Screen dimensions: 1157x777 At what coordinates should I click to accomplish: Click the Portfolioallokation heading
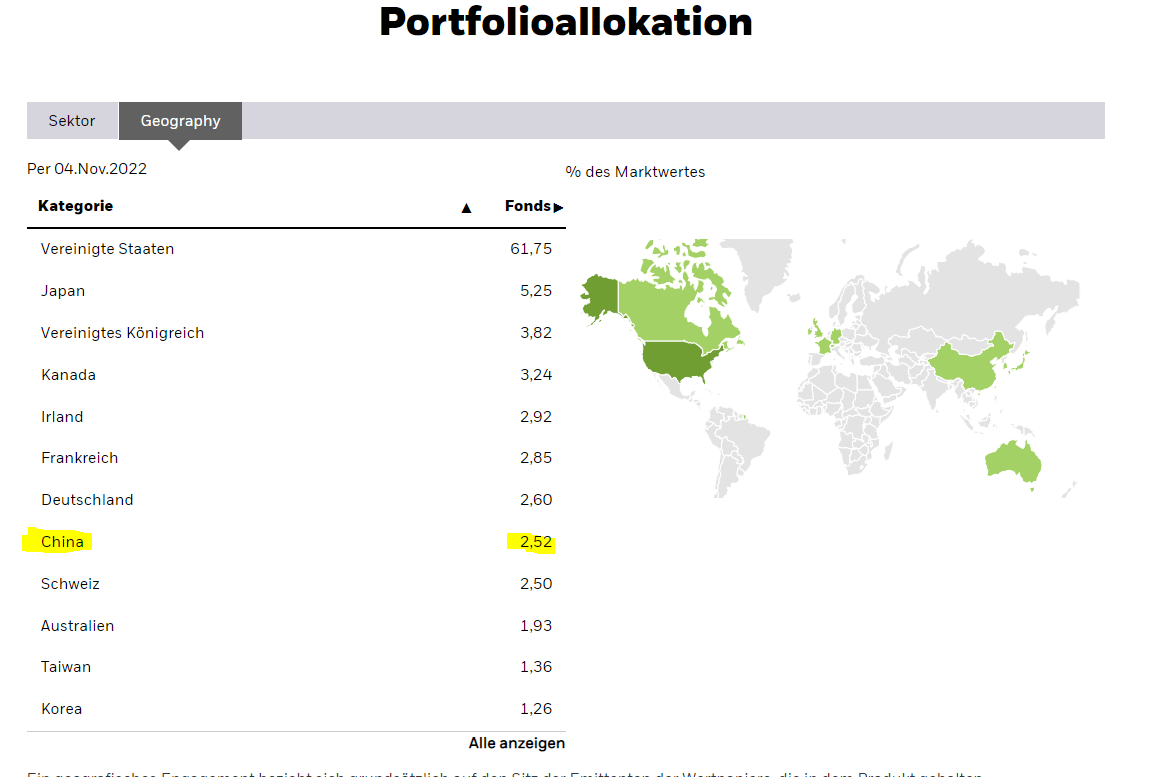565,22
